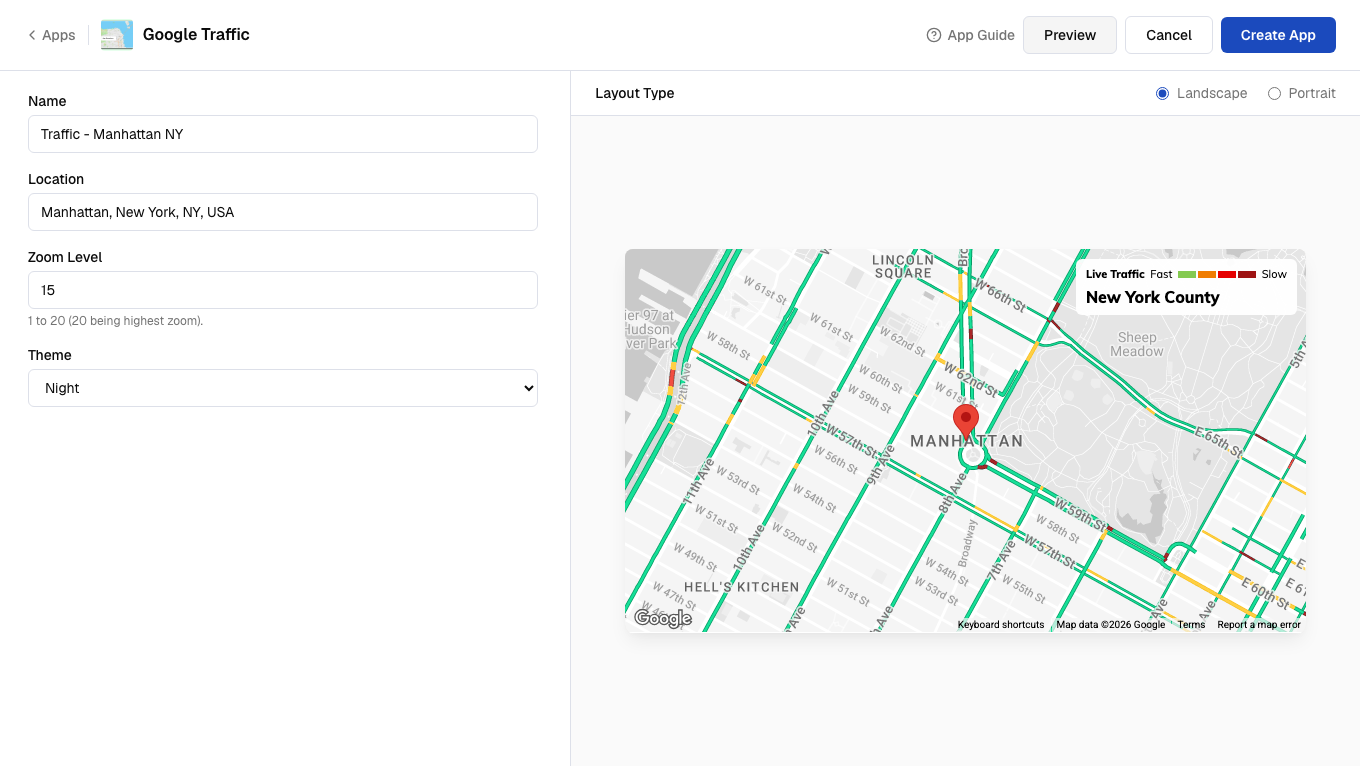This screenshot has width=1360, height=768.
Task: Click the orange traffic legend swatch
Action: [x=1207, y=274]
